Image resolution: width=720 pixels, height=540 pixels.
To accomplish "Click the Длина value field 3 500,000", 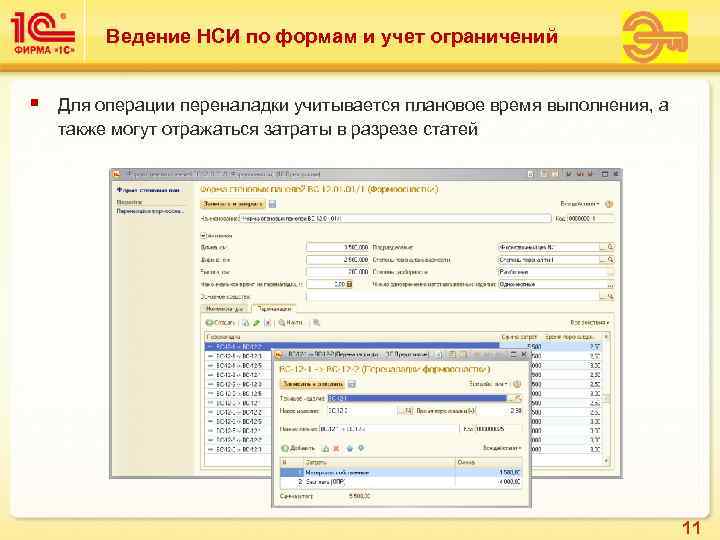I will pyautogui.click(x=338, y=247).
